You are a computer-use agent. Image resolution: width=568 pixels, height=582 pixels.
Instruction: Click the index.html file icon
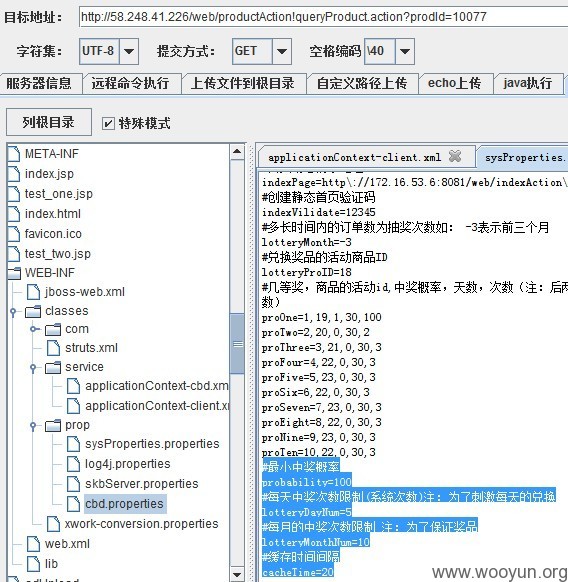(14, 213)
